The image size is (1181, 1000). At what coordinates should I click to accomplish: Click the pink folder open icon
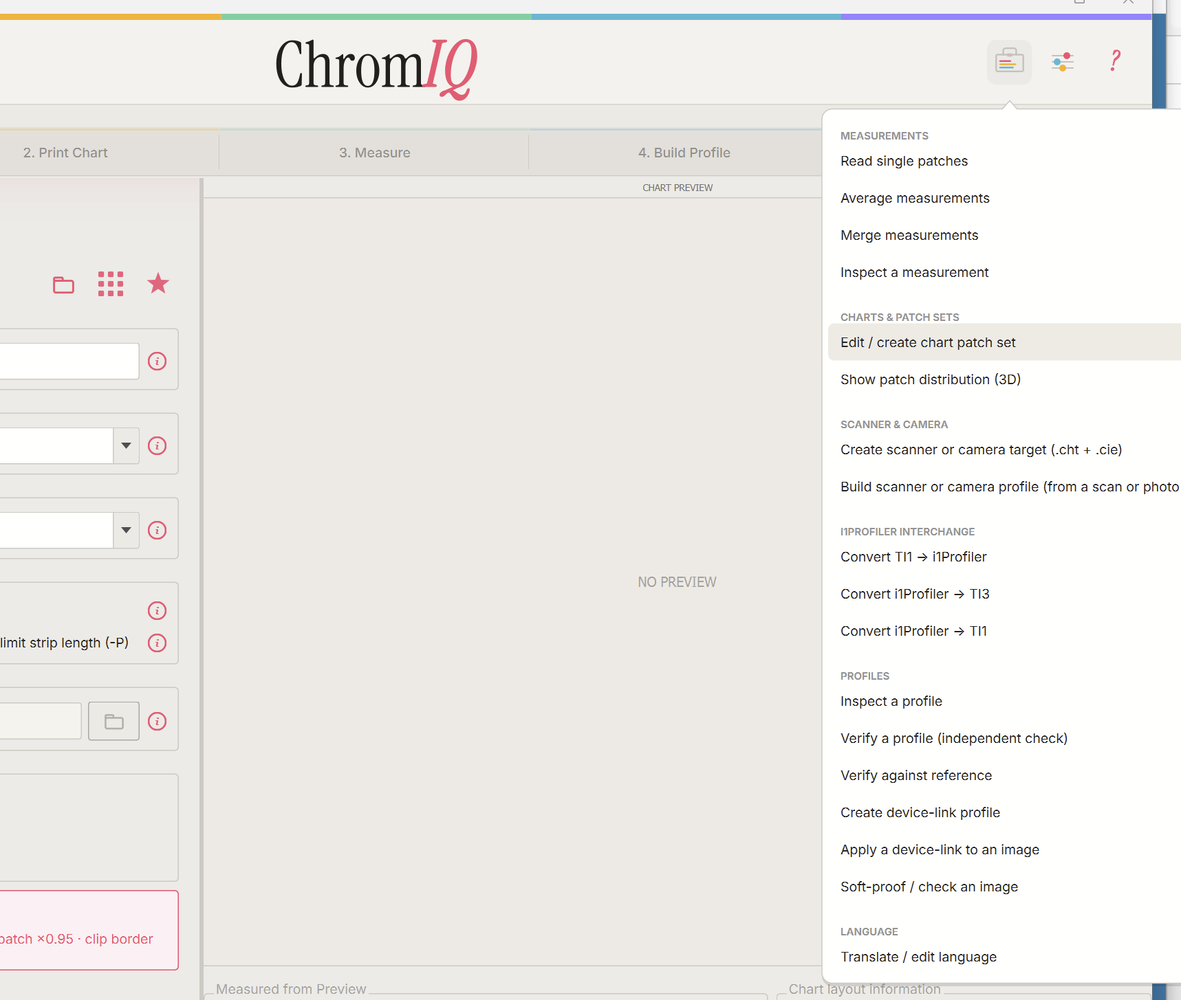click(x=63, y=285)
